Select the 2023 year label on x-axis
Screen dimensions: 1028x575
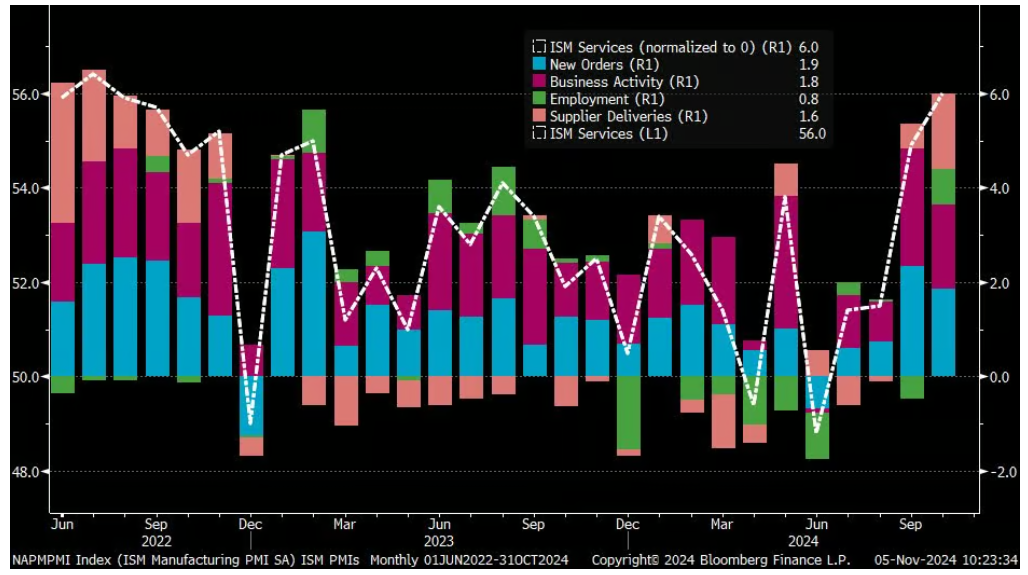439,541
